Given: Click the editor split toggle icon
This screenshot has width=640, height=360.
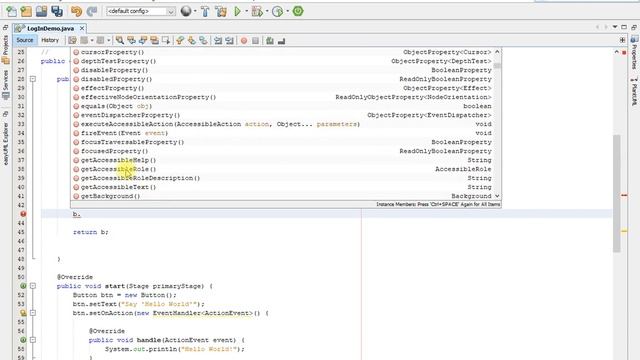Looking at the screenshot, I should point(622,40).
